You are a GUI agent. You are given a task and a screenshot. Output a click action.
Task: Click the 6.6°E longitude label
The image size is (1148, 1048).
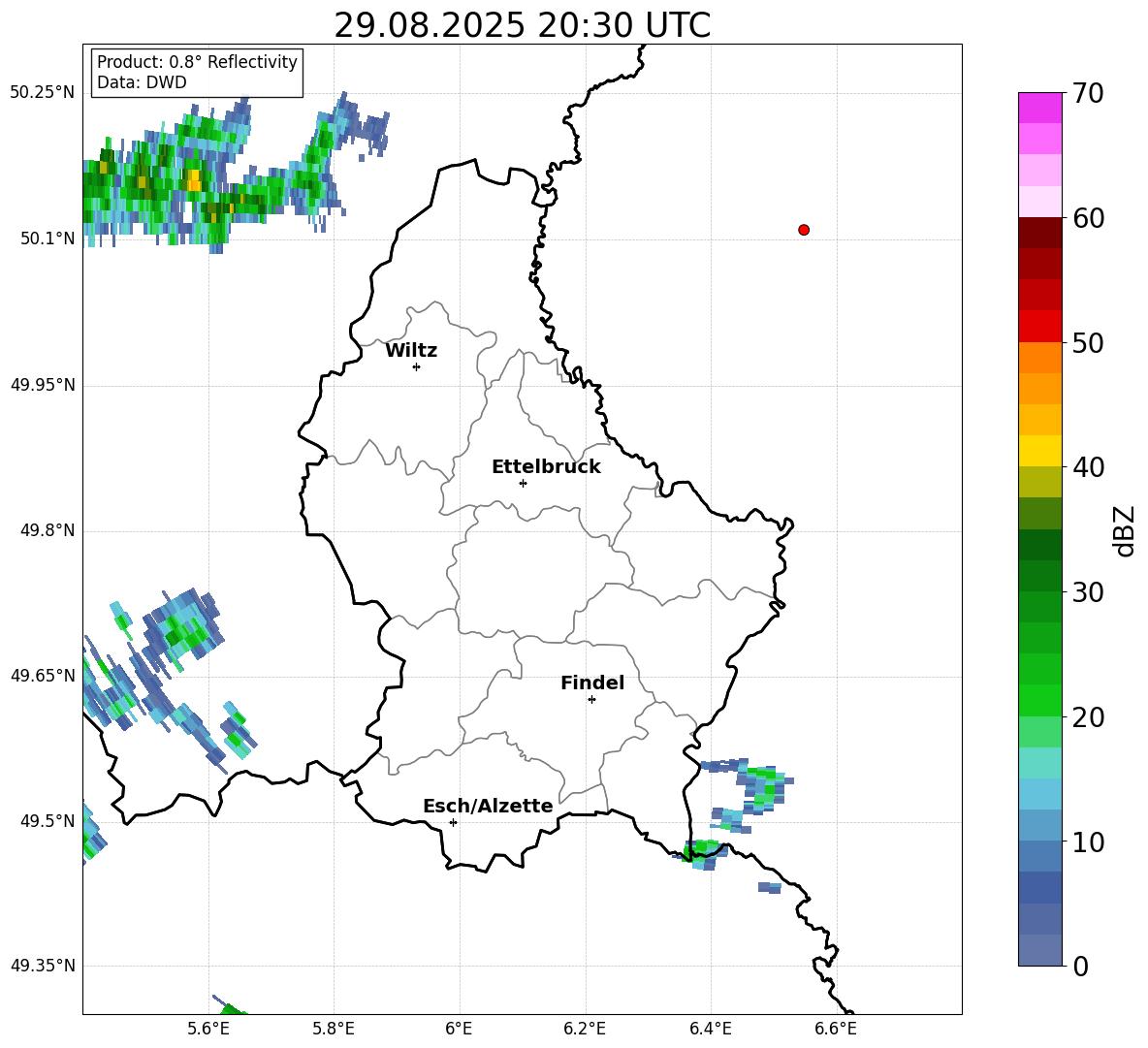pos(836,1029)
